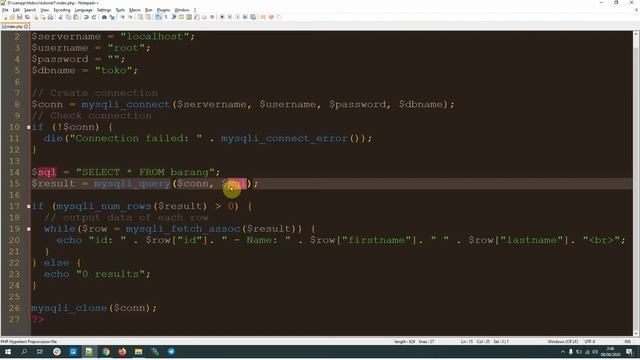Image resolution: width=640 pixels, height=360 pixels.
Task: Click the Print toolbar icon
Action: (51, 17)
